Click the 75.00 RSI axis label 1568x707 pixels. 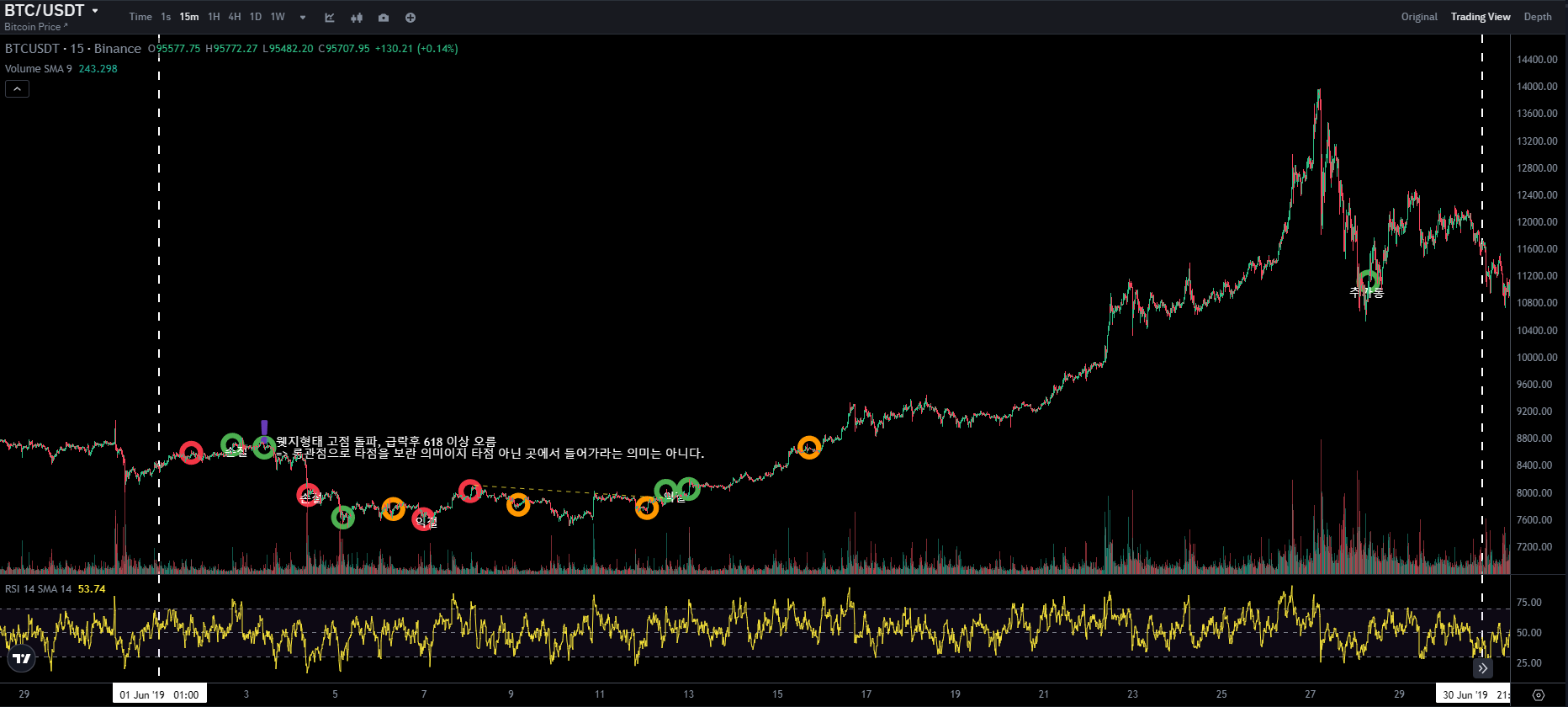(1528, 603)
